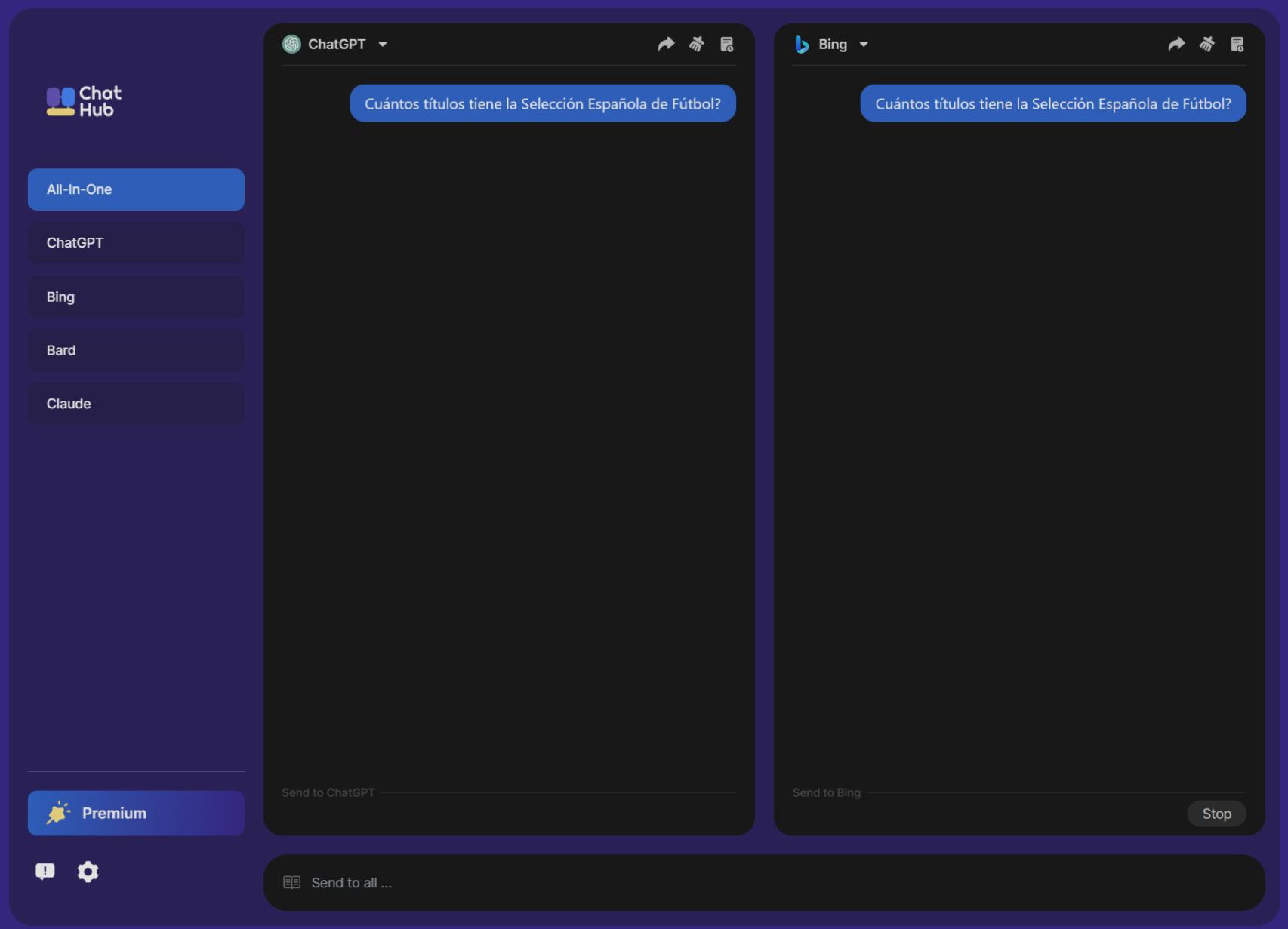Open the feedback icon in sidebar
1288x929 pixels.
pyautogui.click(x=45, y=872)
